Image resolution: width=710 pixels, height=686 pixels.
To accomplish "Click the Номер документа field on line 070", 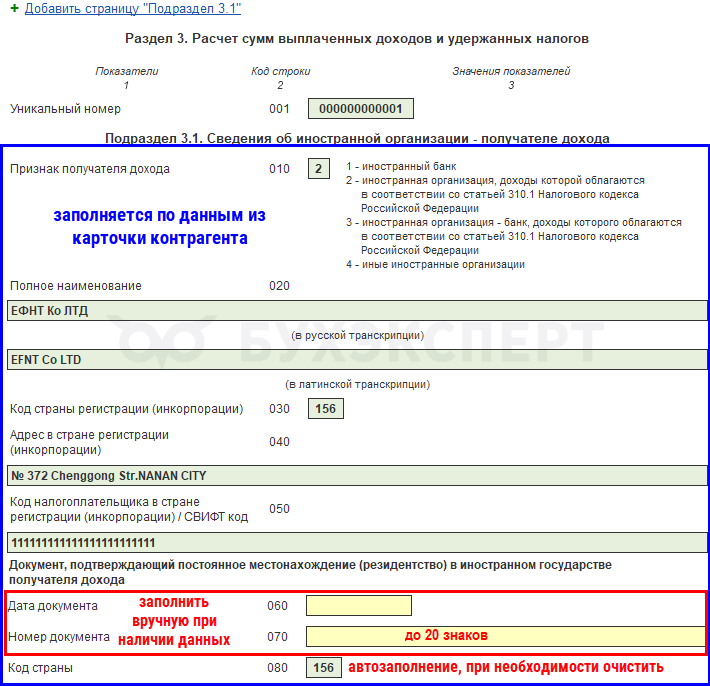I will [505, 636].
